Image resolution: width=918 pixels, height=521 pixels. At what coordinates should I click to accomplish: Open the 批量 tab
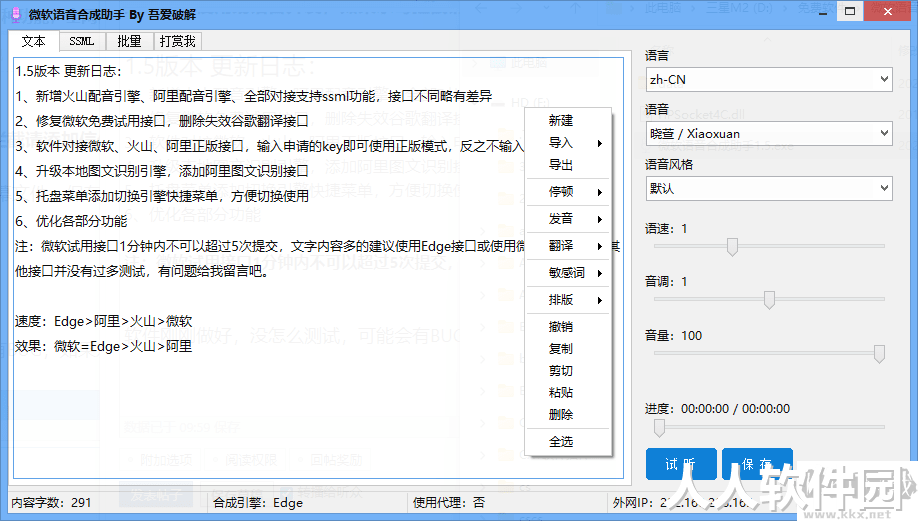(129, 42)
